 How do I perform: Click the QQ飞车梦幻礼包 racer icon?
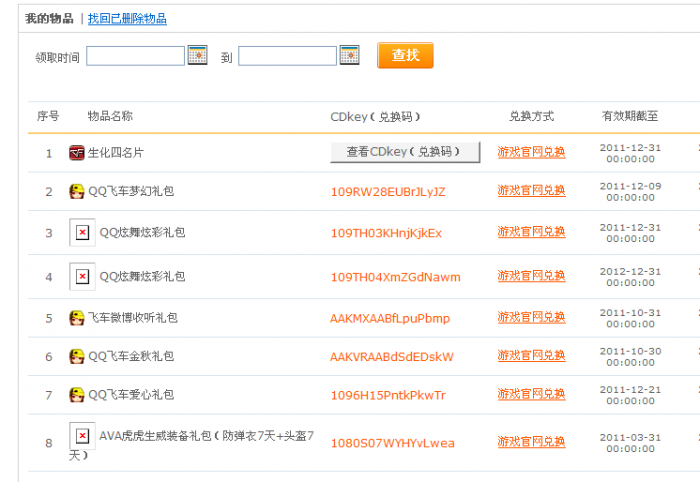[77, 191]
